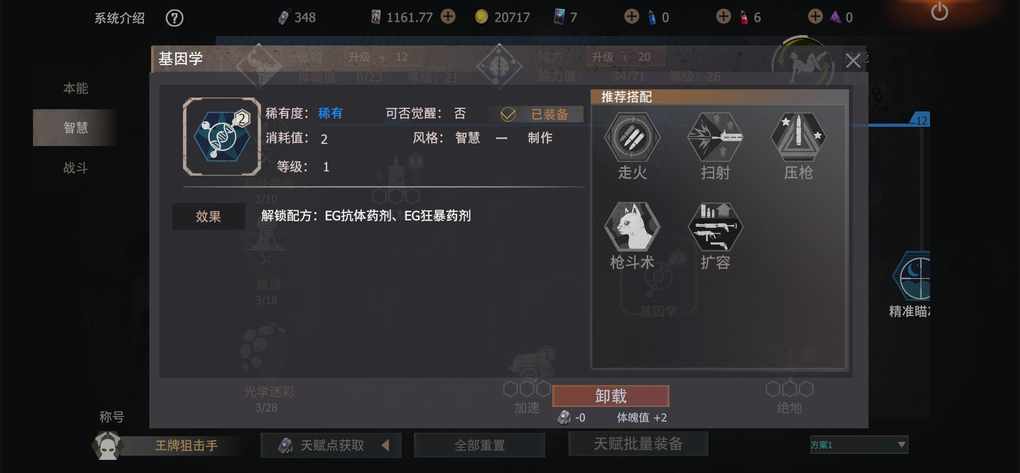Select the 压枪 recommended talent icon

pos(798,137)
